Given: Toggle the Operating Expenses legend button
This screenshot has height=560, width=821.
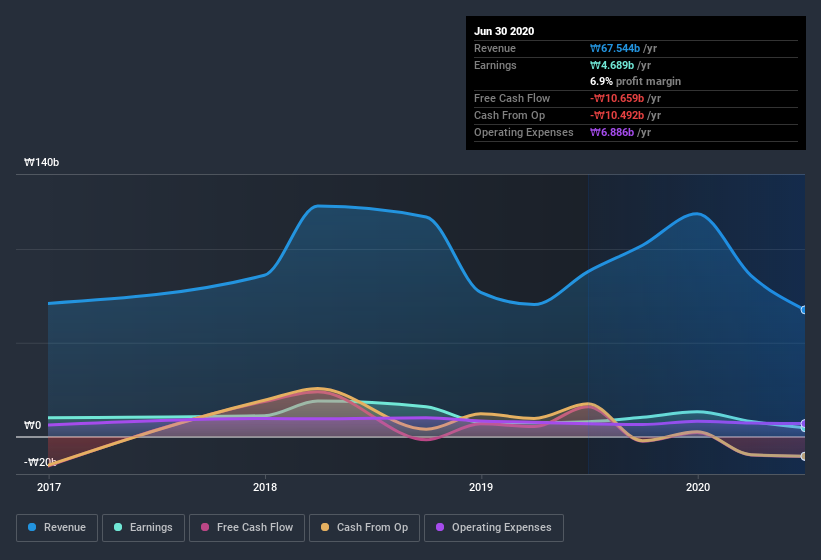Looking at the screenshot, I should (x=494, y=528).
